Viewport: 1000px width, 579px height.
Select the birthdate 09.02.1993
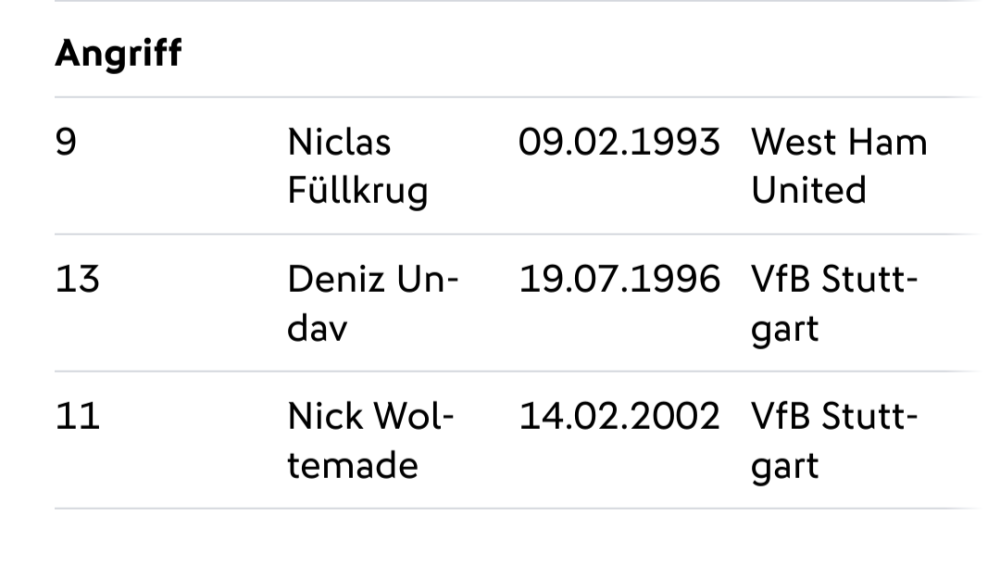coord(619,143)
